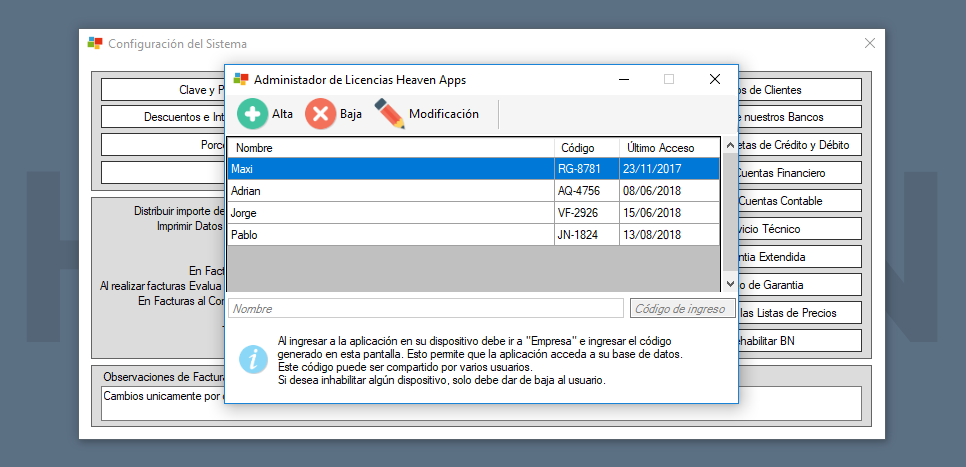Image resolution: width=966 pixels, height=467 pixels.
Task: Click the Clave button in Configuración window
Action: [x=162, y=89]
